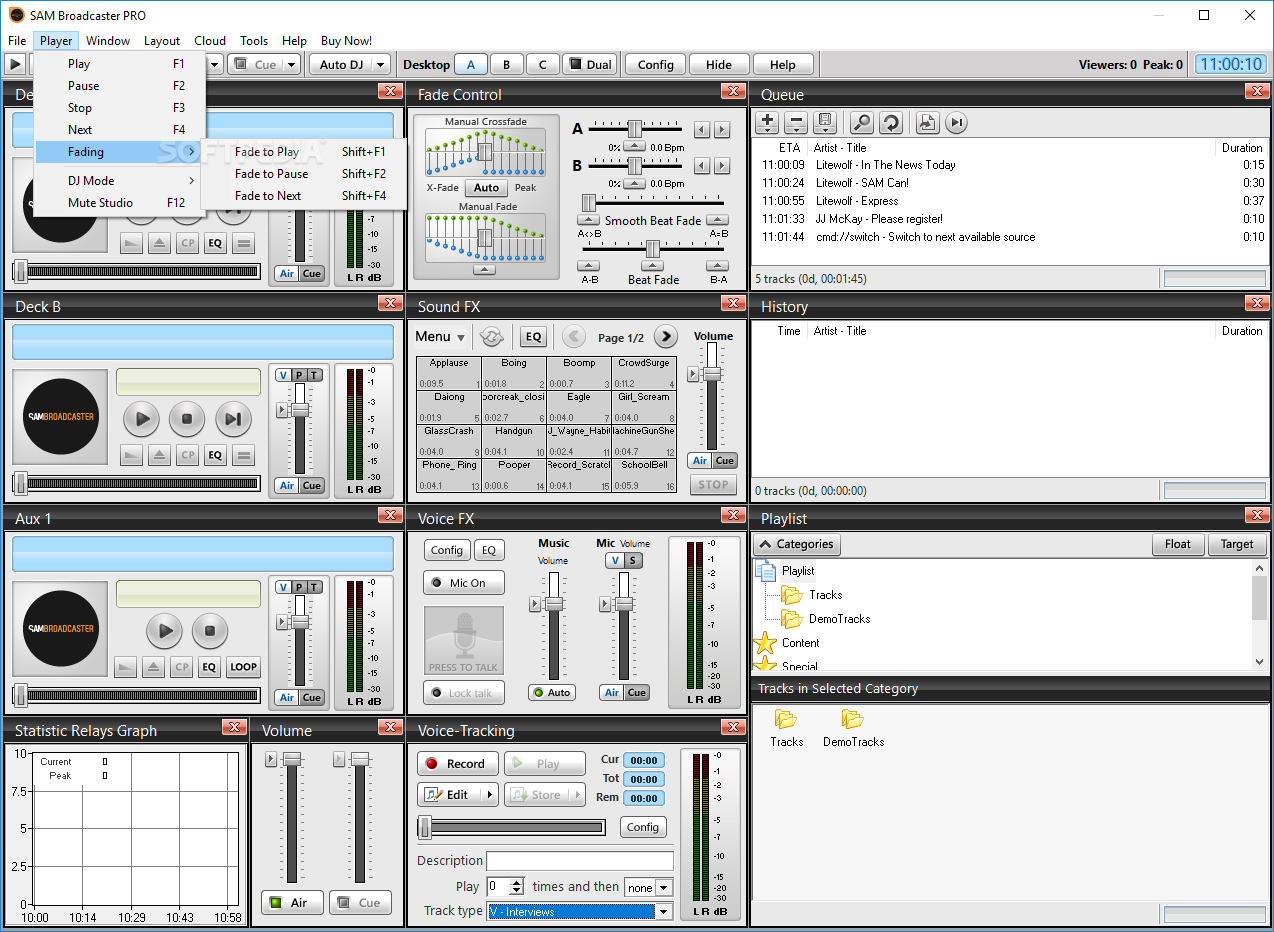Open the EQ in Sound FX toolbar
The image size is (1274, 932).
(x=533, y=337)
